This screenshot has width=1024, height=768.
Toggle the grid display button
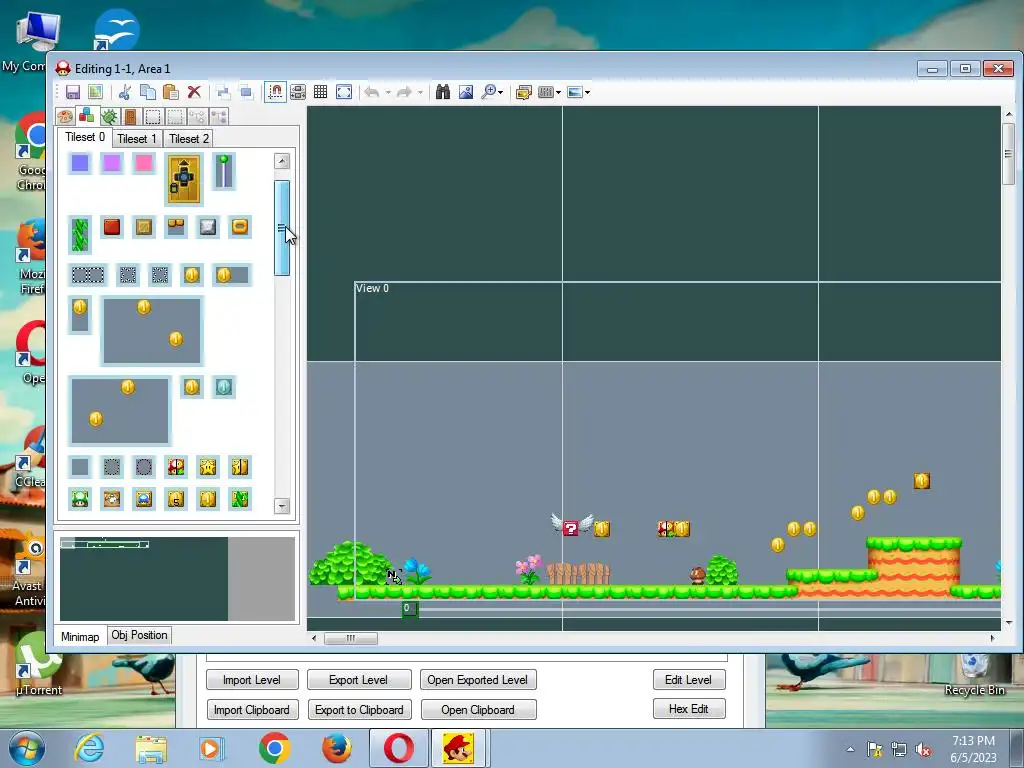tap(320, 92)
